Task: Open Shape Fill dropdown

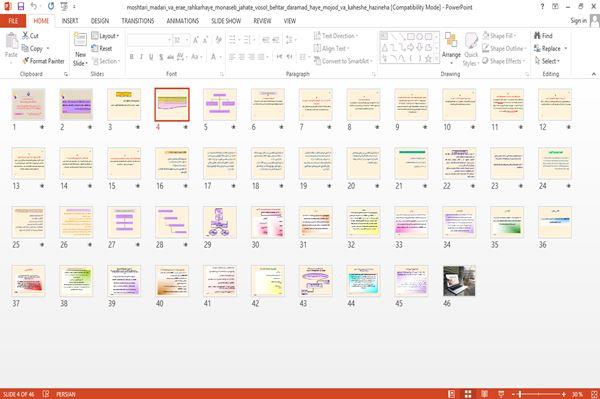Action: 499,36
